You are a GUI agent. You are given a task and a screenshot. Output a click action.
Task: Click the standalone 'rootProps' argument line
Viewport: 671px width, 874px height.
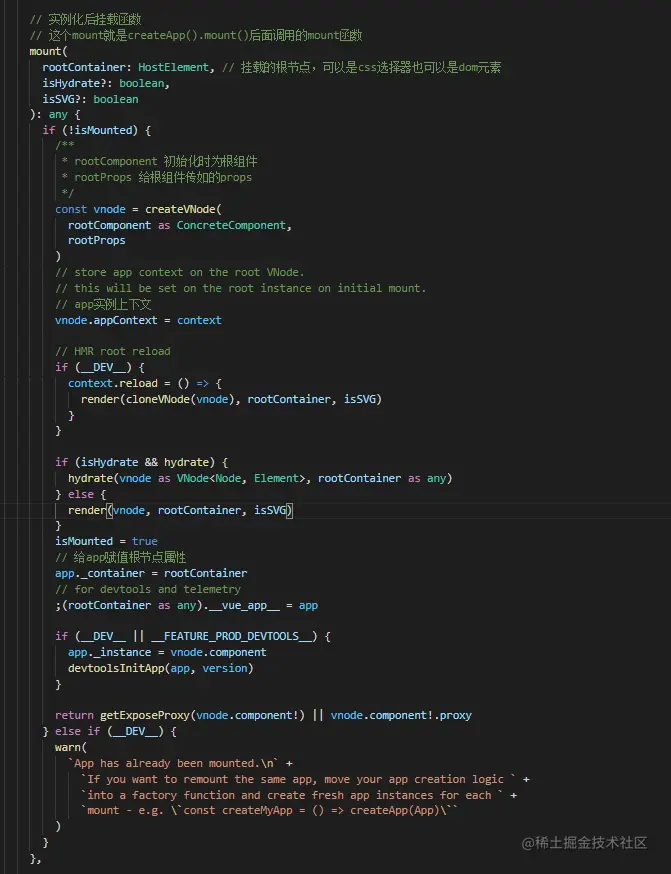[96, 241]
